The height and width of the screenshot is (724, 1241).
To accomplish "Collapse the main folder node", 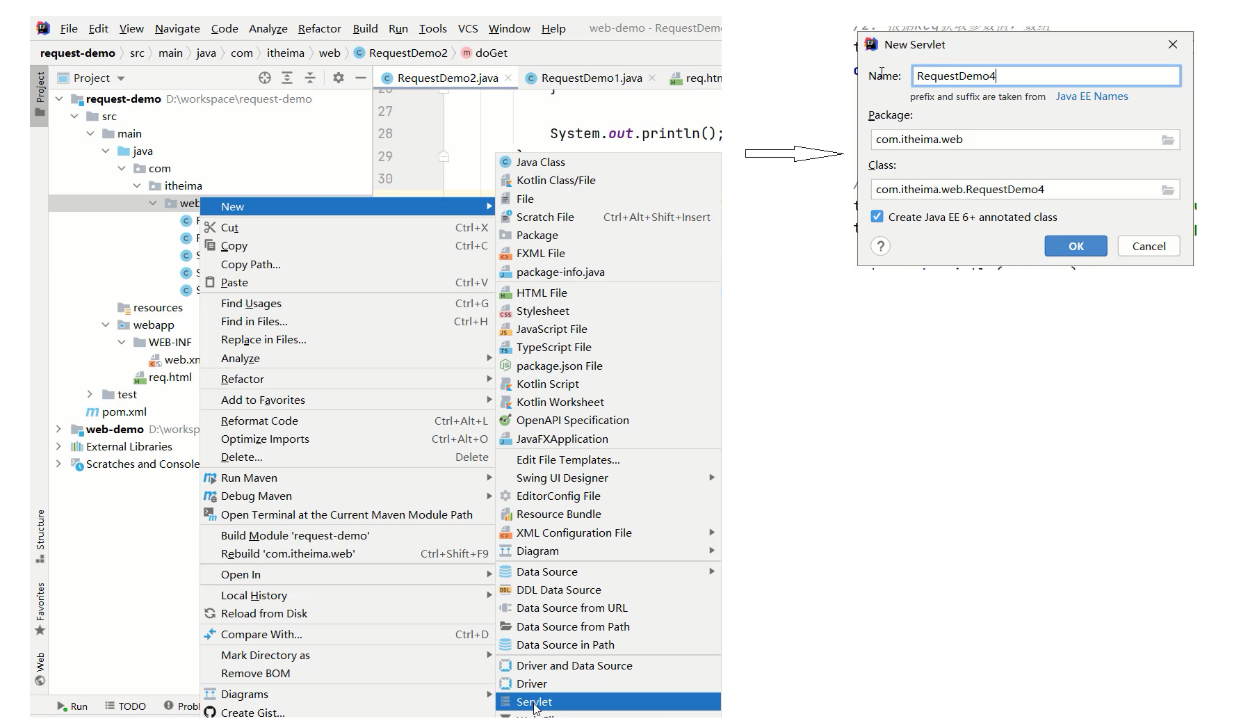I will pyautogui.click(x=91, y=134).
